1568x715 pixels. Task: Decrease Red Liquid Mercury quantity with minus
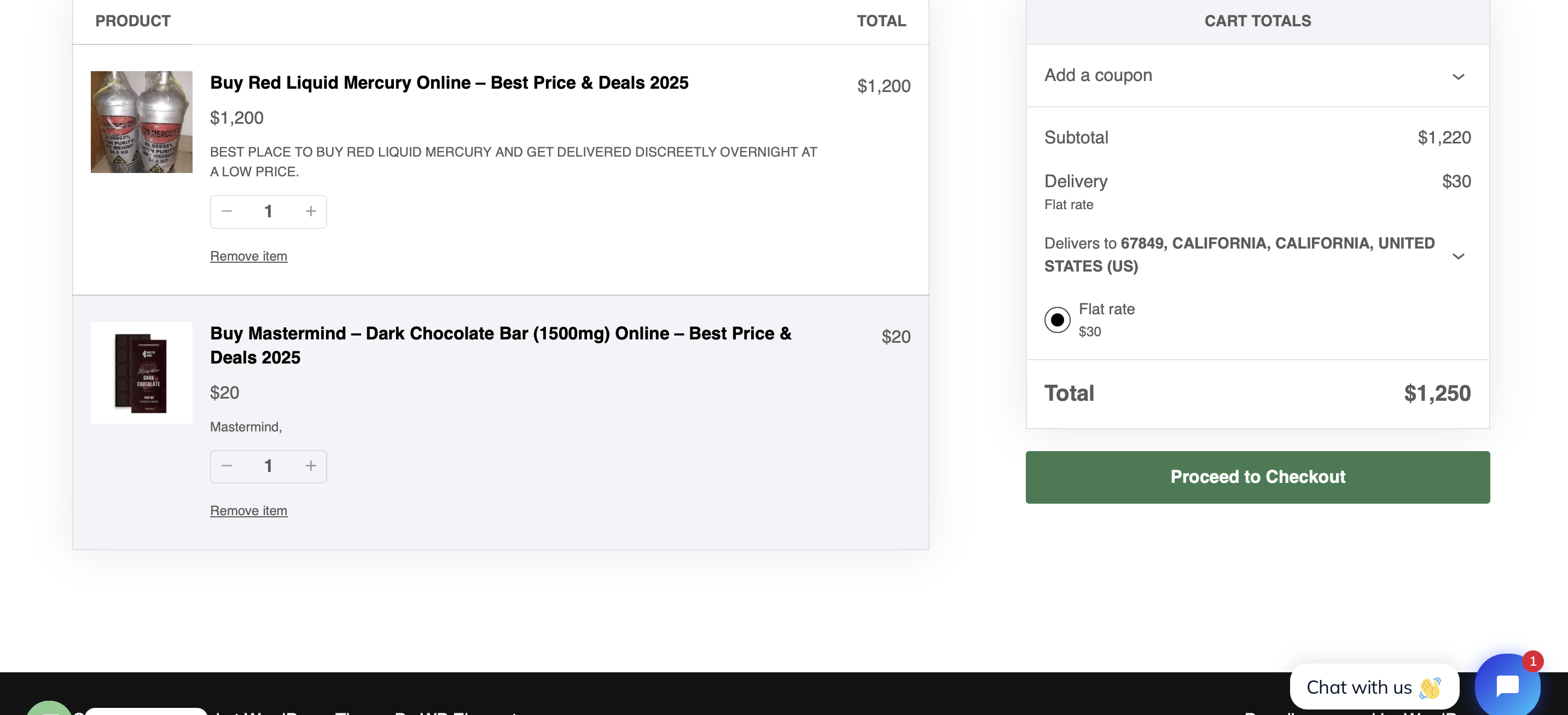pyautogui.click(x=227, y=211)
